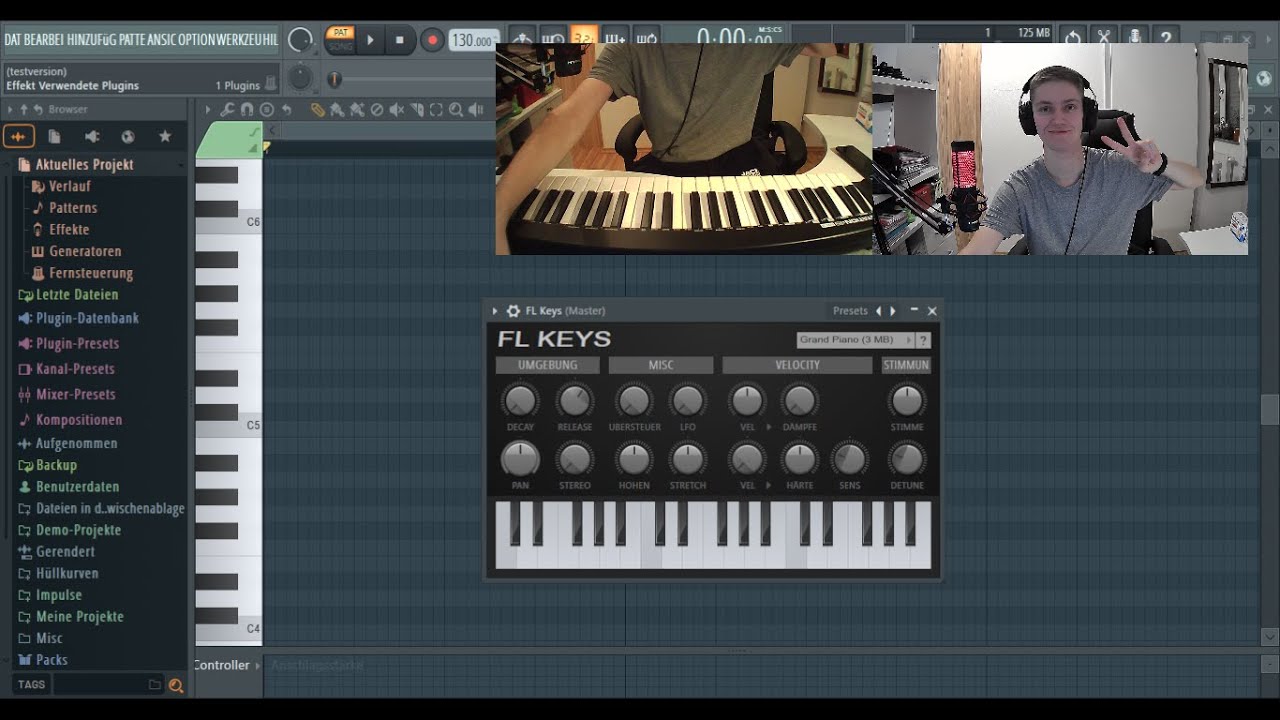Click the tempo 130.000 display
Image resolution: width=1280 pixels, height=720 pixels.
472,40
